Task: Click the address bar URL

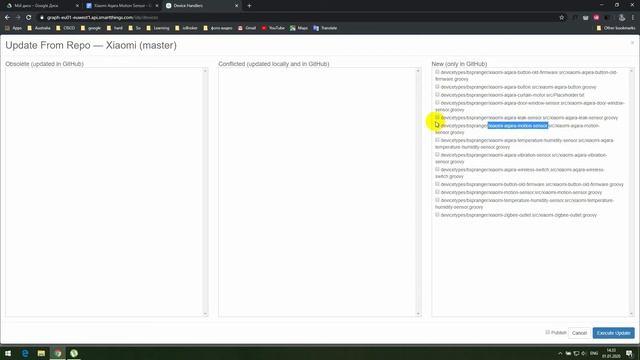Action: point(102,18)
